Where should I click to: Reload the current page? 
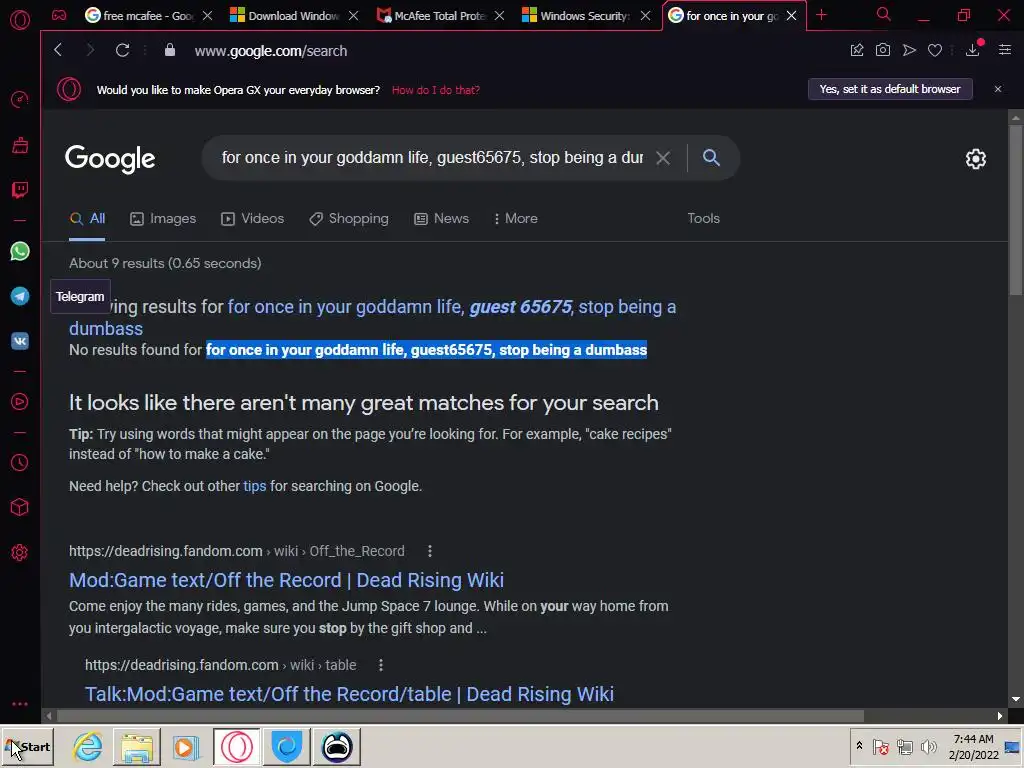click(122, 50)
